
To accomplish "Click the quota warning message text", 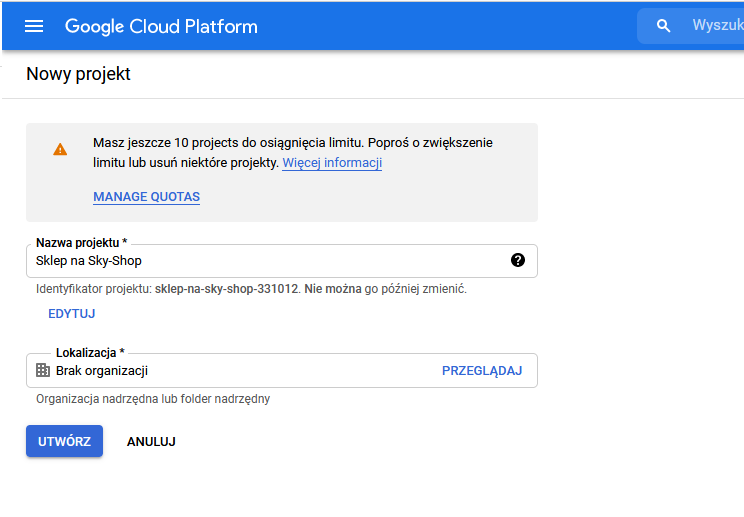I will point(293,153).
